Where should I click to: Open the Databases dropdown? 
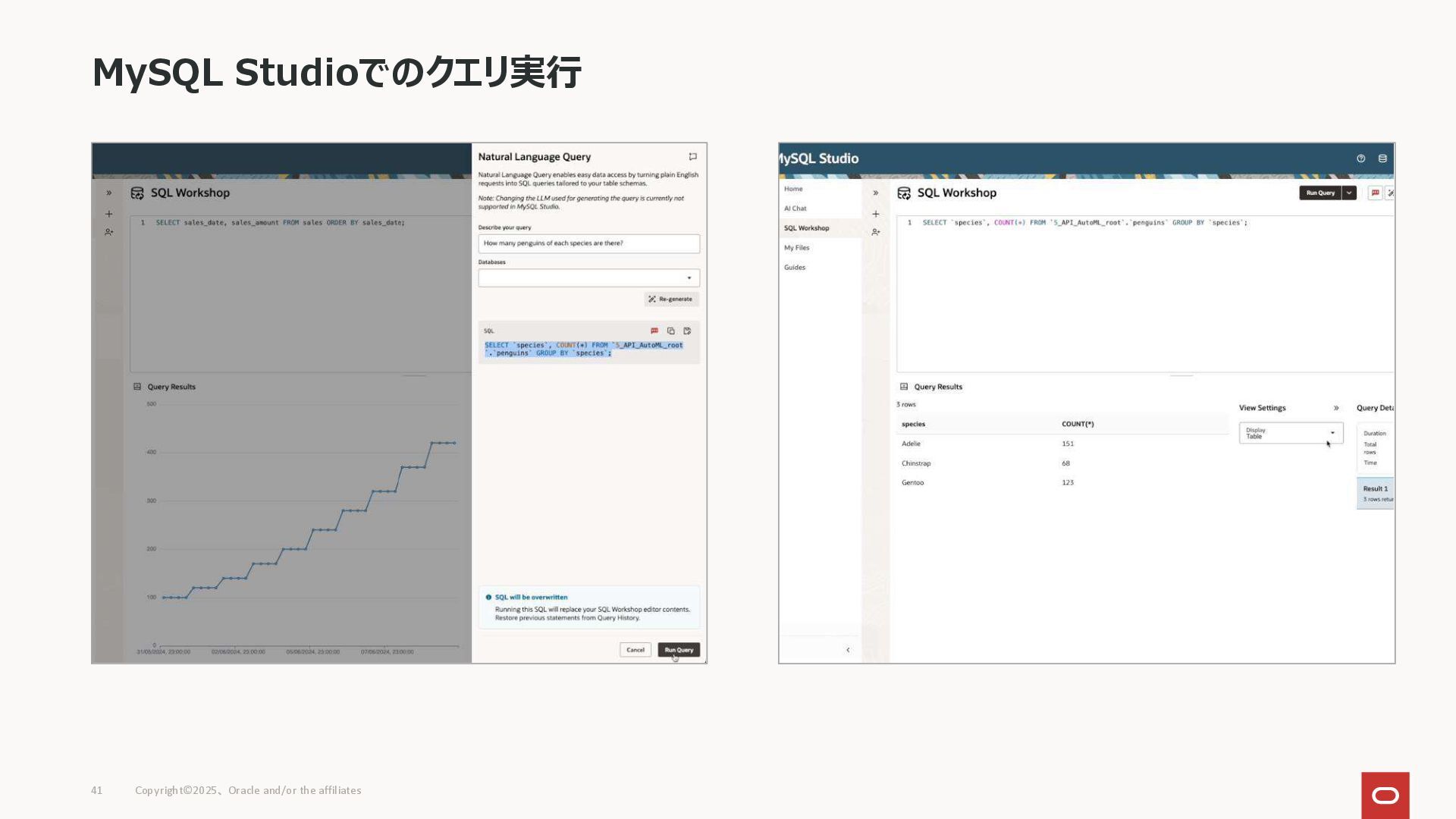[x=588, y=278]
